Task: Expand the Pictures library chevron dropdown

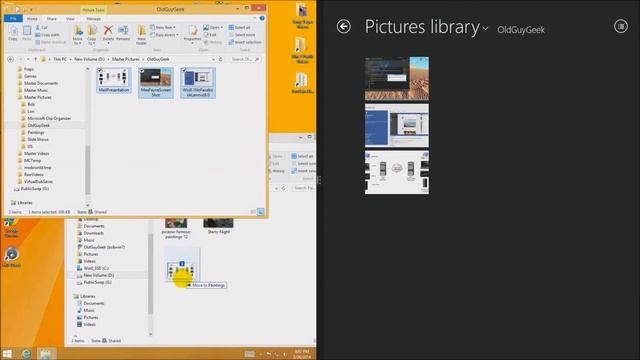Action: click(x=485, y=29)
